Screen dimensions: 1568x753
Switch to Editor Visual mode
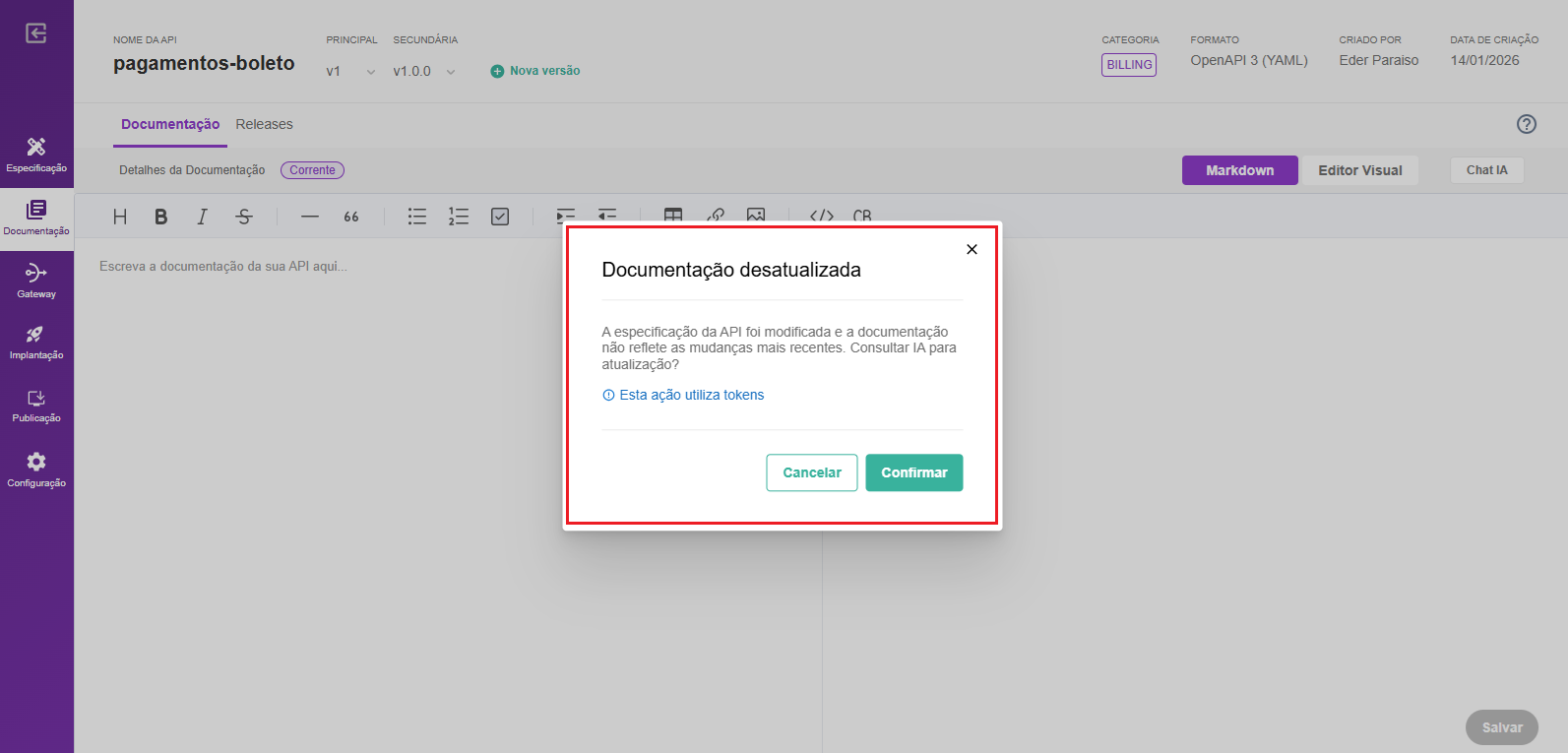1359,170
